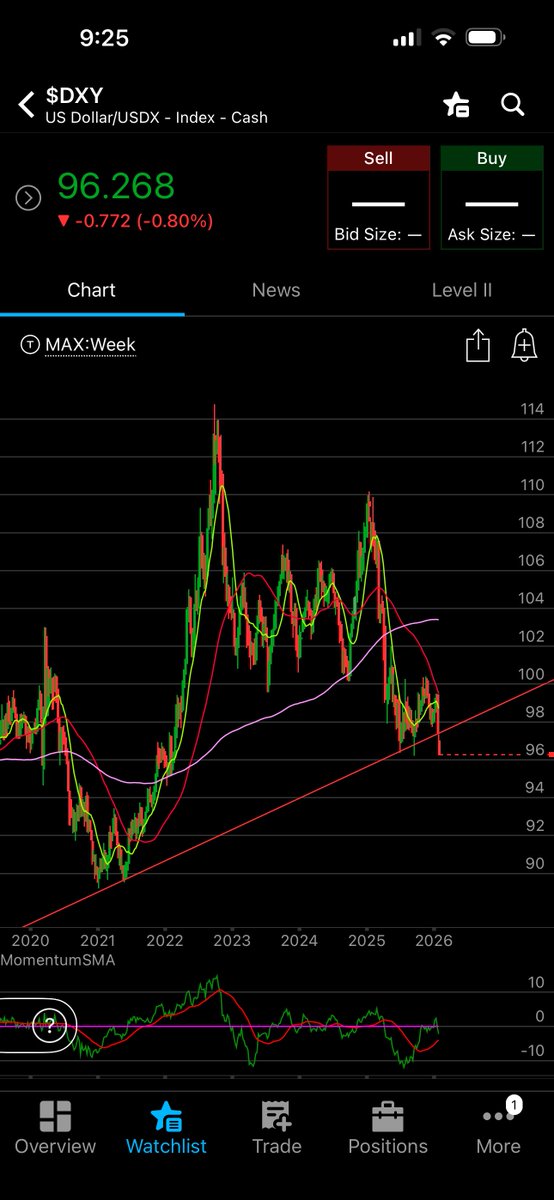Share the chart via share icon
Screen dimensions: 554x1200
click(x=478, y=346)
